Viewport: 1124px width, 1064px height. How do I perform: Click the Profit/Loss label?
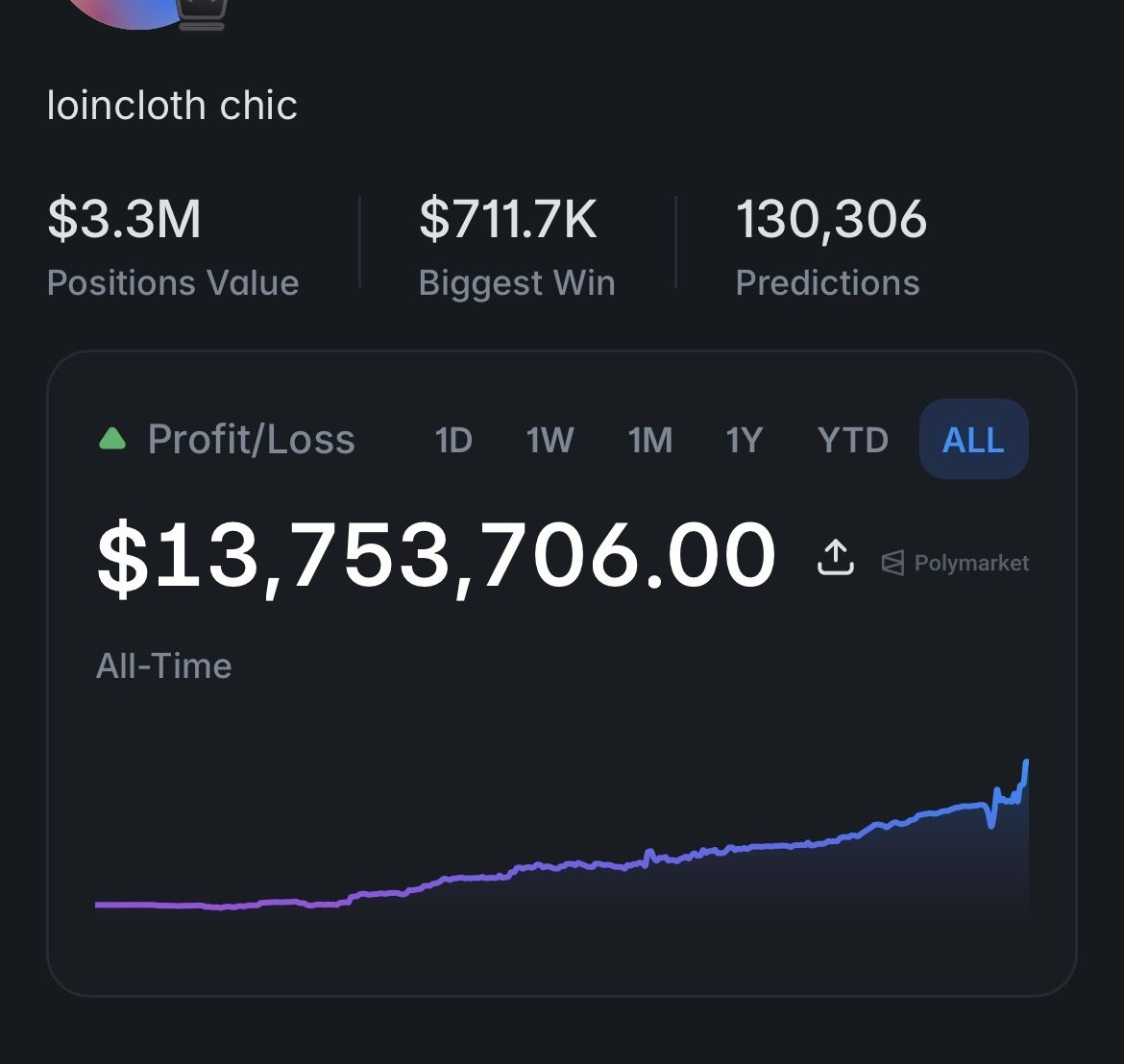coord(251,439)
